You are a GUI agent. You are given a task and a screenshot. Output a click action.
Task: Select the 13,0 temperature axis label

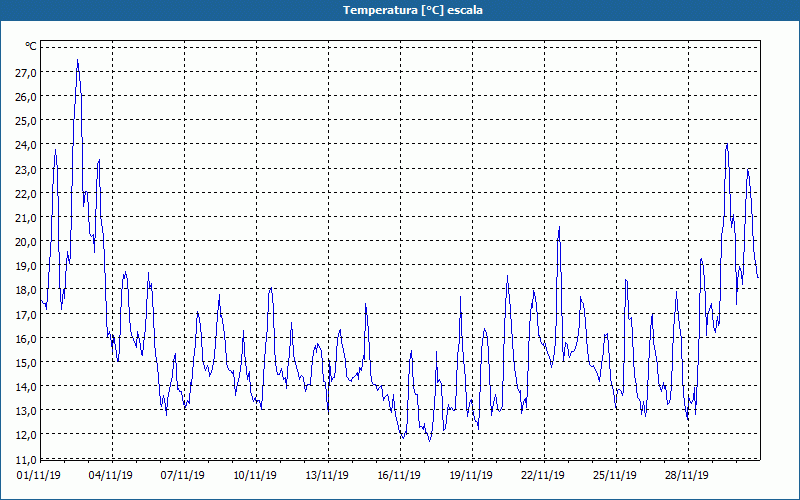(x=26, y=412)
